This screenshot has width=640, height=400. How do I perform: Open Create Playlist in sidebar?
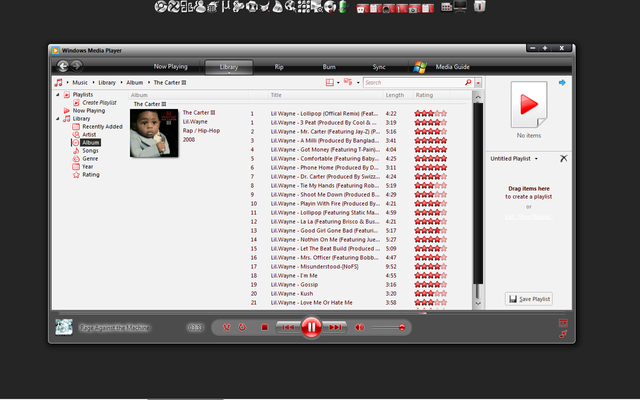[x=99, y=102]
